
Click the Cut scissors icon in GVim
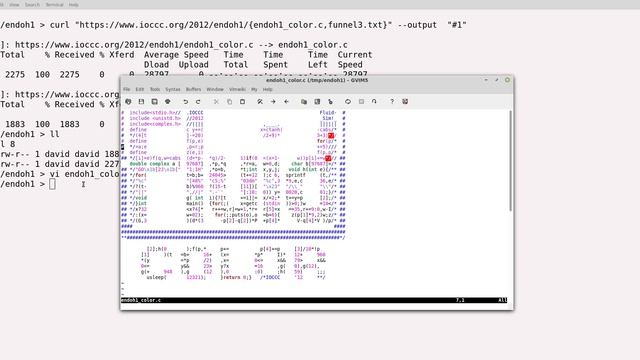216,102
